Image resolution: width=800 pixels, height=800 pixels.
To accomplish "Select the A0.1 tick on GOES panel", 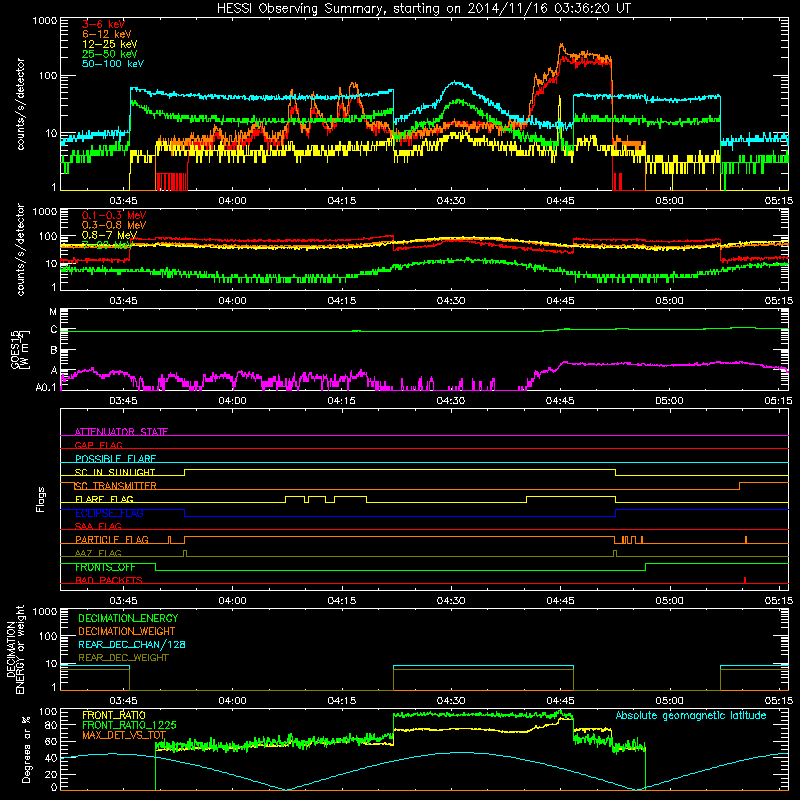I will click(46, 387).
